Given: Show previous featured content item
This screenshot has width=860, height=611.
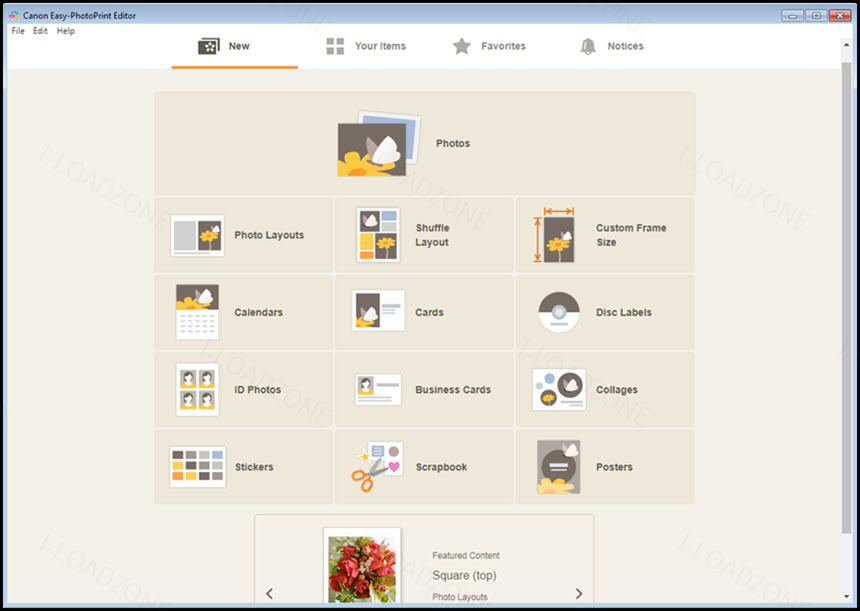Looking at the screenshot, I should 269,593.
